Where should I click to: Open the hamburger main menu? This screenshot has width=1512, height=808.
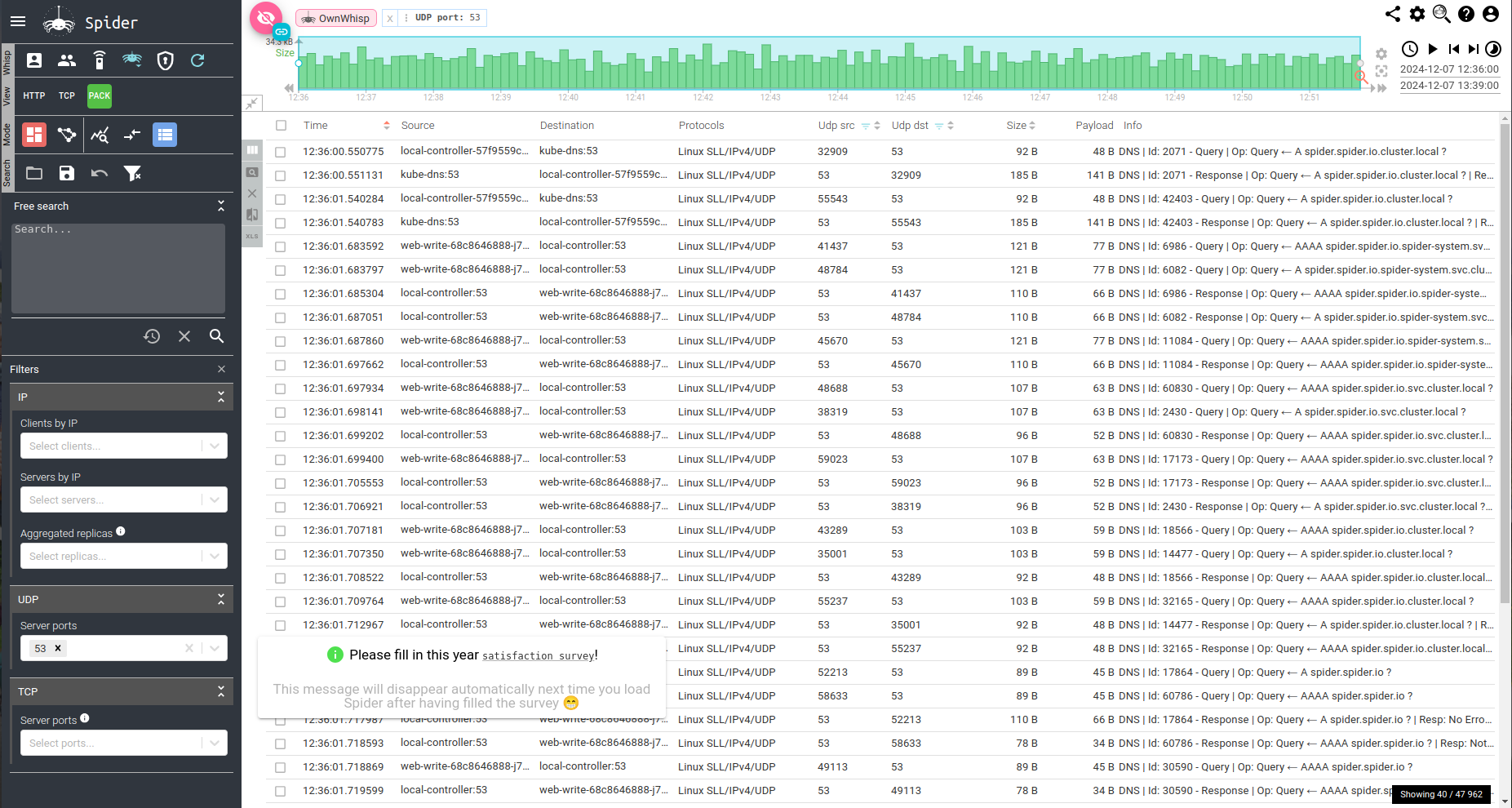tap(18, 22)
